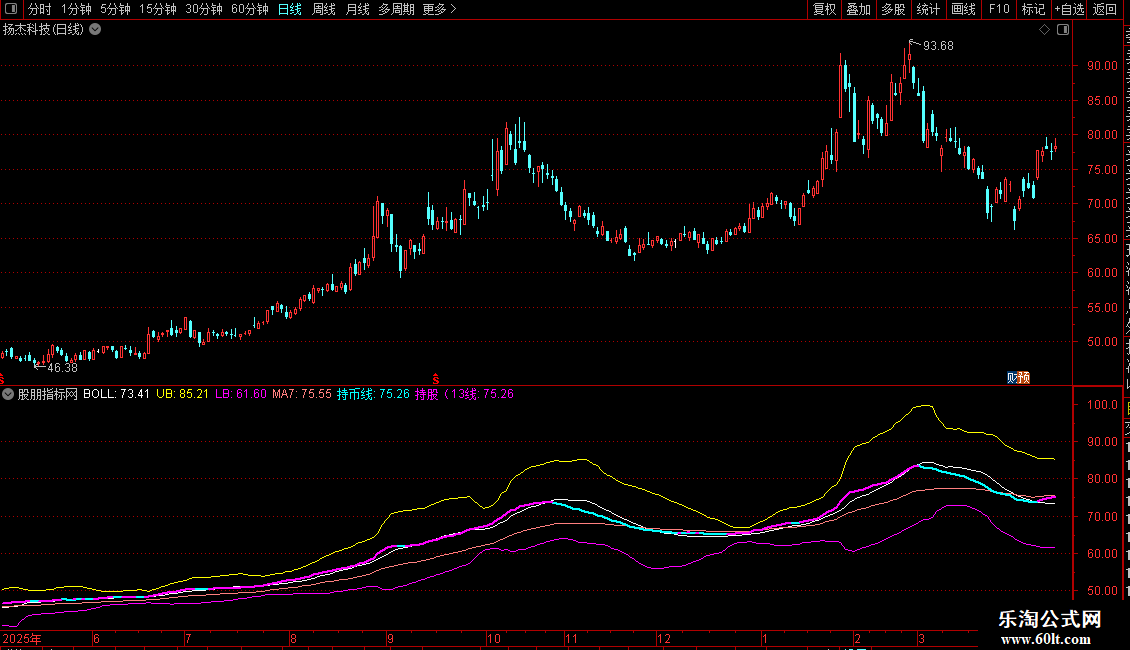Click the 预 forecast marker on chart

(1024, 378)
